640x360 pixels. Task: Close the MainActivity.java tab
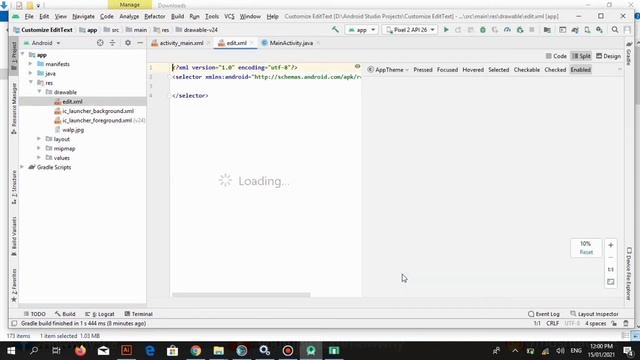pyautogui.click(x=318, y=43)
